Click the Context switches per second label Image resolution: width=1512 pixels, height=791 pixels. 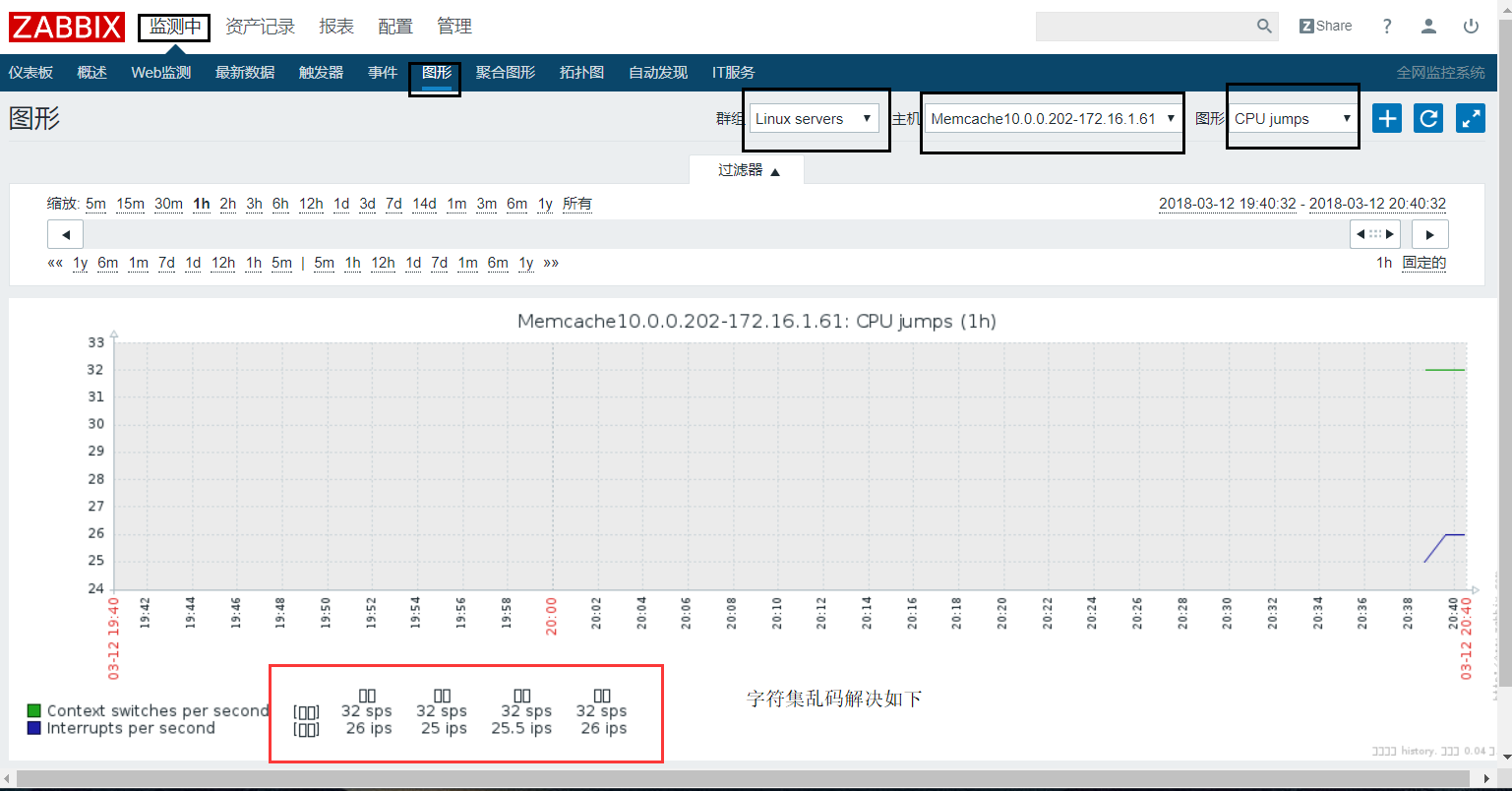coord(157,710)
